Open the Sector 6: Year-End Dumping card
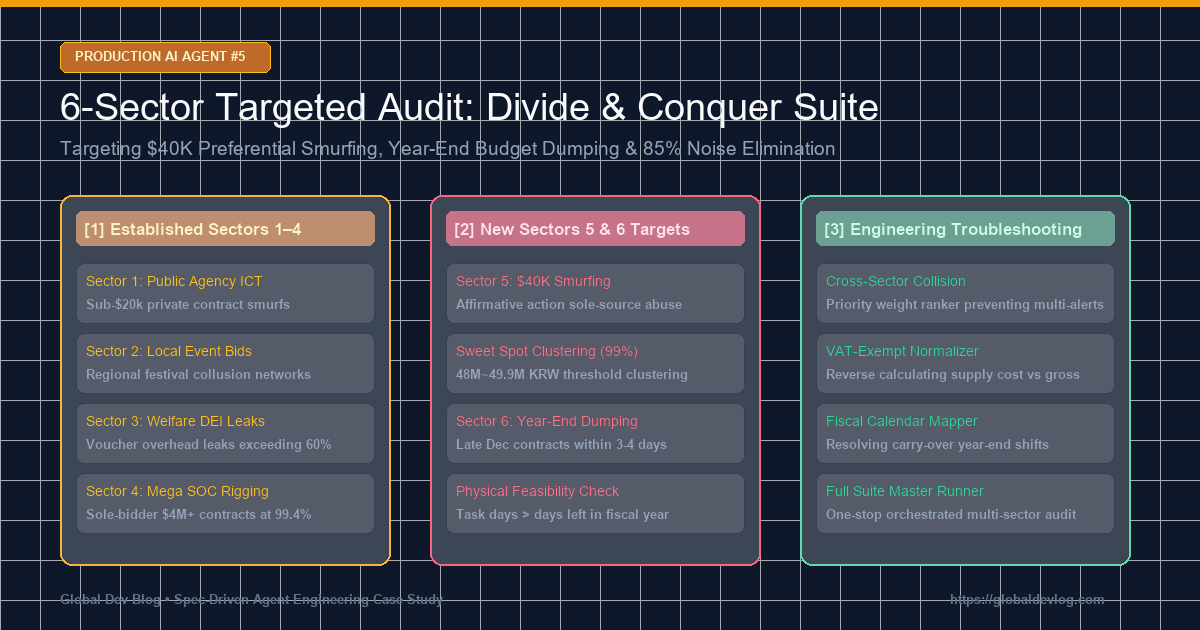 (595, 433)
